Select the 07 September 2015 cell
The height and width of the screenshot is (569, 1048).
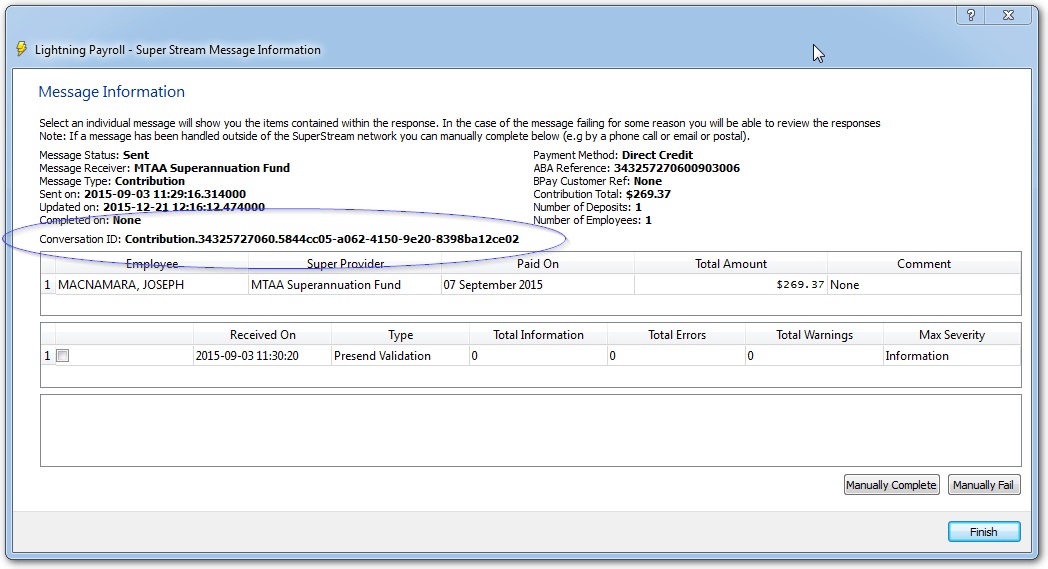click(x=537, y=284)
